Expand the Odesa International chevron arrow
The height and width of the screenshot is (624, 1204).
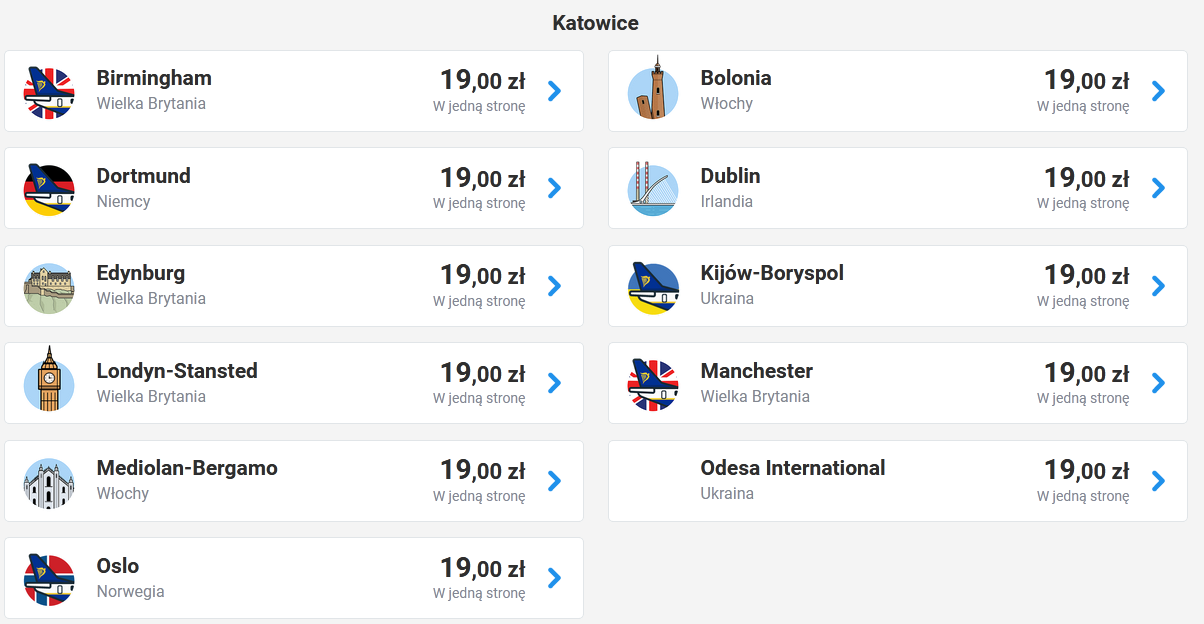(x=1159, y=481)
